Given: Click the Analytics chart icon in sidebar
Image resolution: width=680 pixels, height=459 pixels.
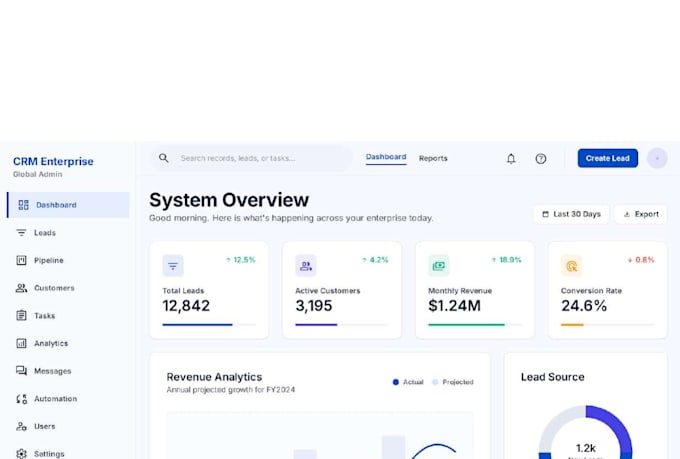Looking at the screenshot, I should tap(21, 343).
